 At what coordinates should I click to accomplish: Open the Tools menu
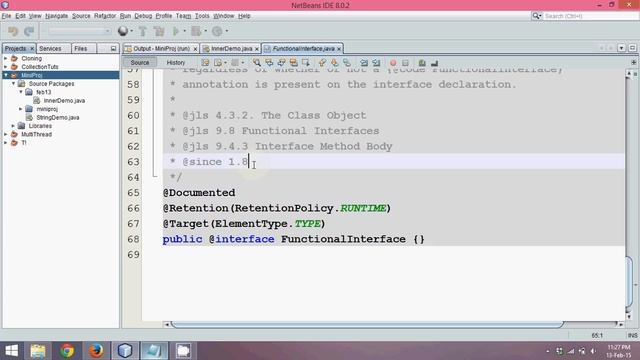point(202,16)
